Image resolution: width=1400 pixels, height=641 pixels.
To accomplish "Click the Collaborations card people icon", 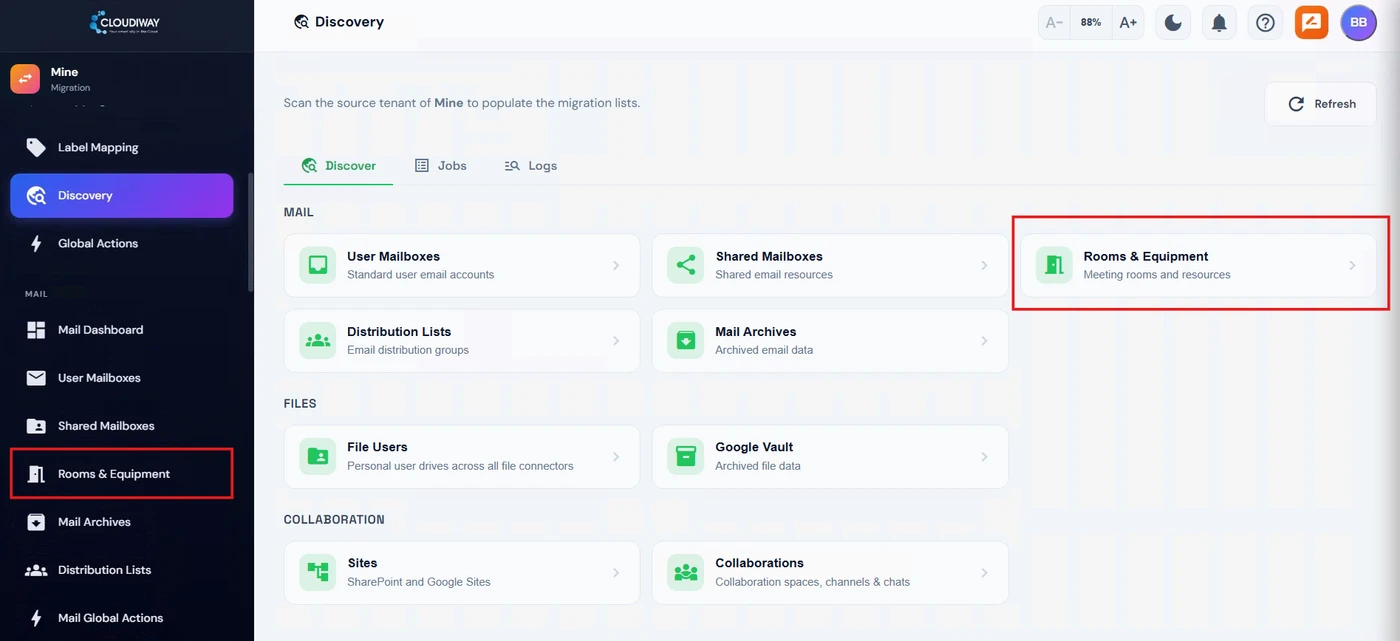I will (686, 572).
